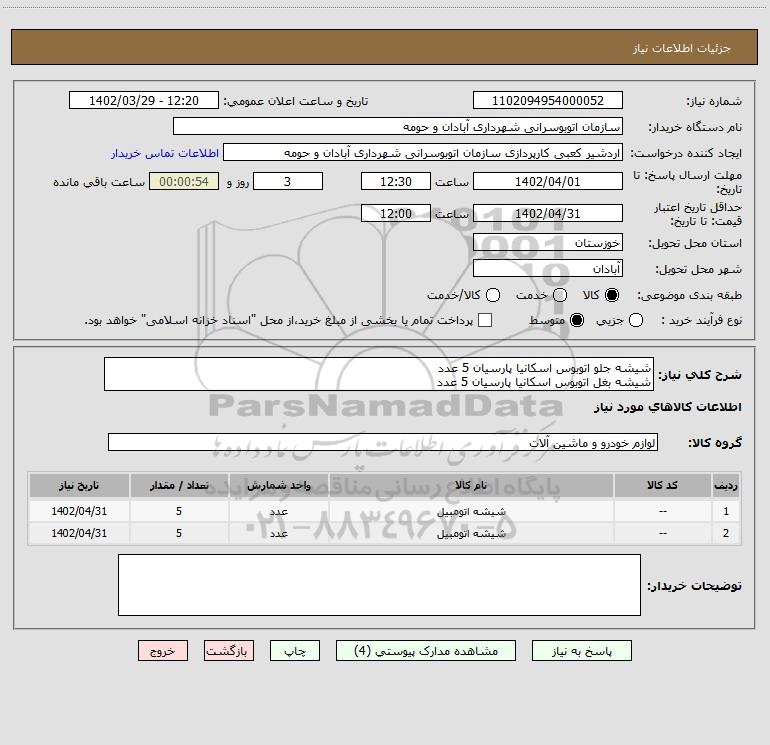Open the اطلاعات تماس خریدار link
Screen dimensions: 770x745
(x=165, y=153)
